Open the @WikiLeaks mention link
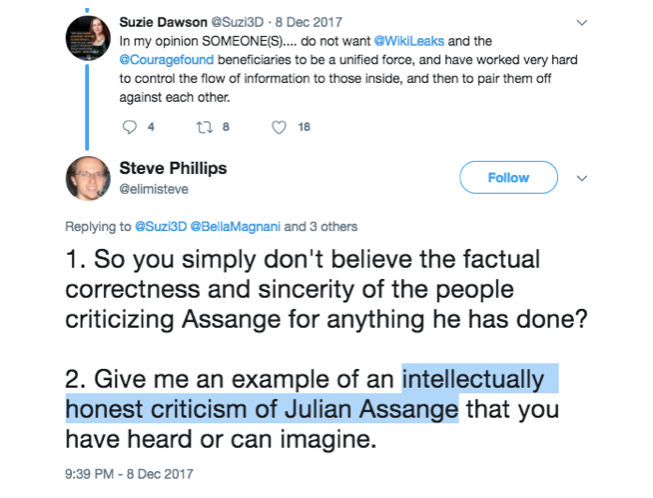Screen dimensions: 653x498 (409, 41)
